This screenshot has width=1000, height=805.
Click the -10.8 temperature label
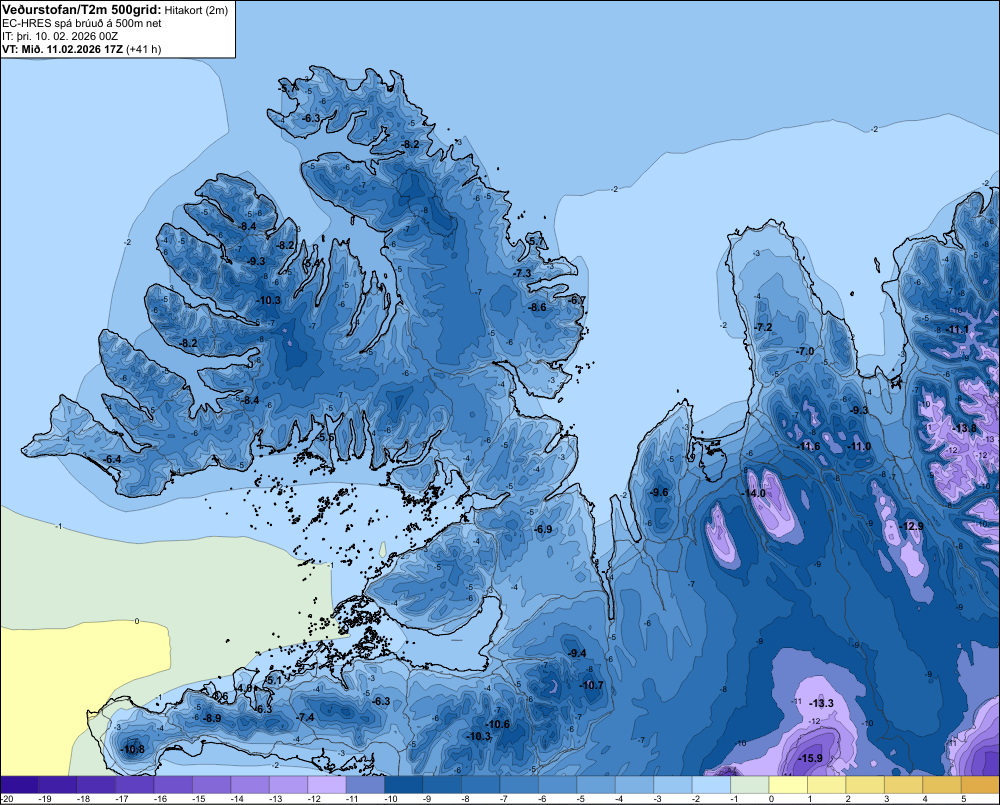[x=132, y=749]
